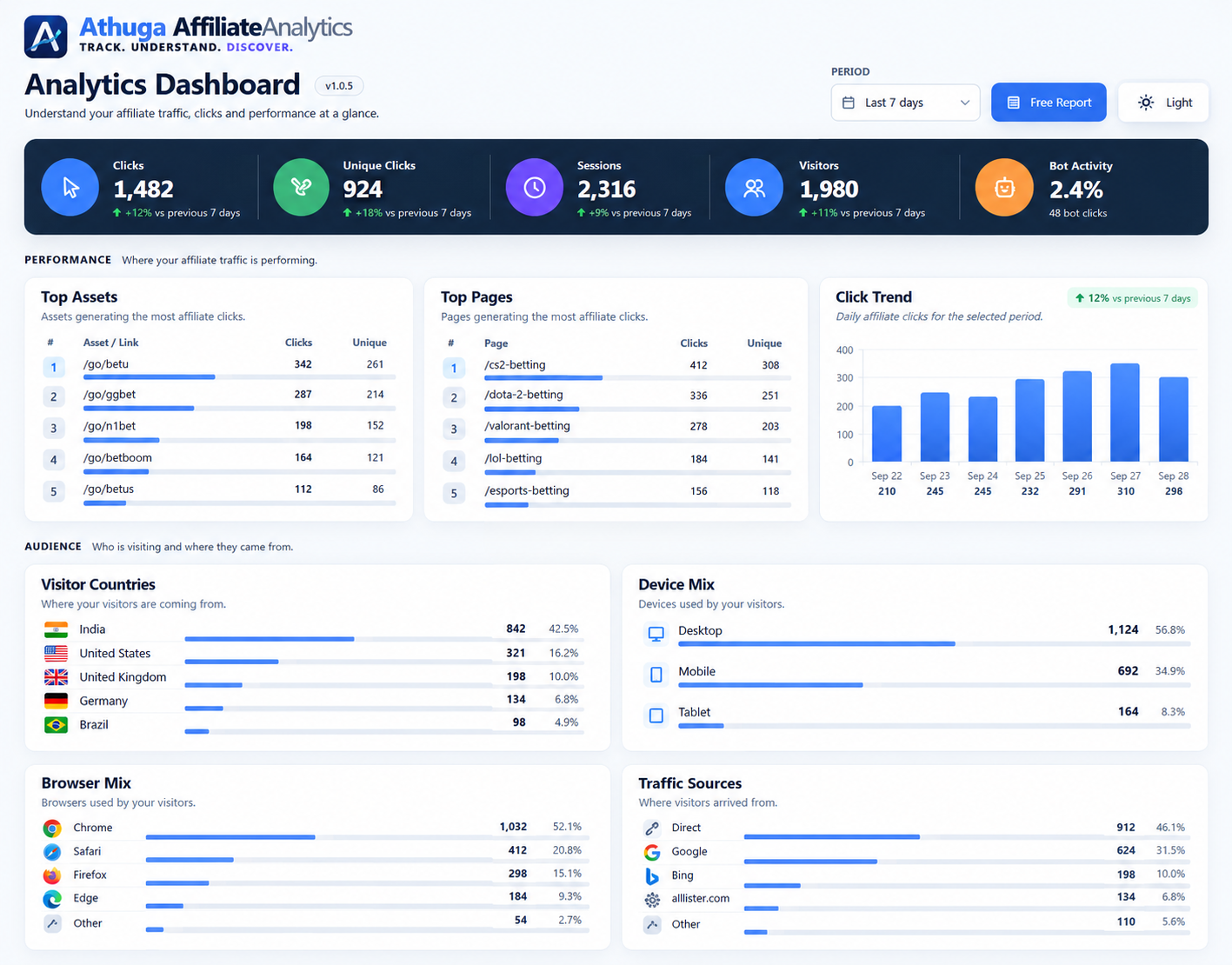This screenshot has width=1232, height=965.
Task: Click the Traffic Sources card heading
Action: point(690,783)
